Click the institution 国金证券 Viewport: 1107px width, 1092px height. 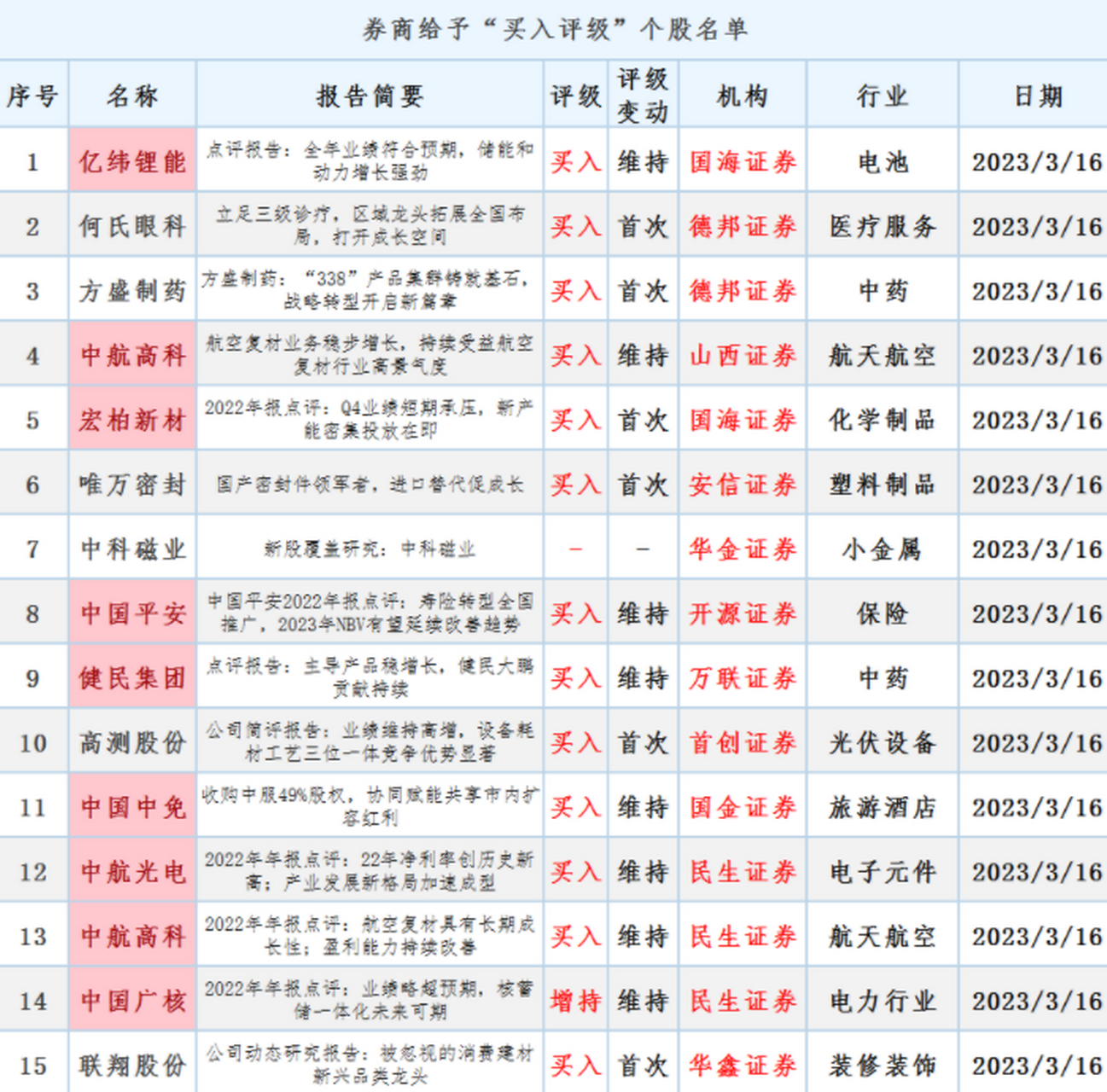[743, 807]
